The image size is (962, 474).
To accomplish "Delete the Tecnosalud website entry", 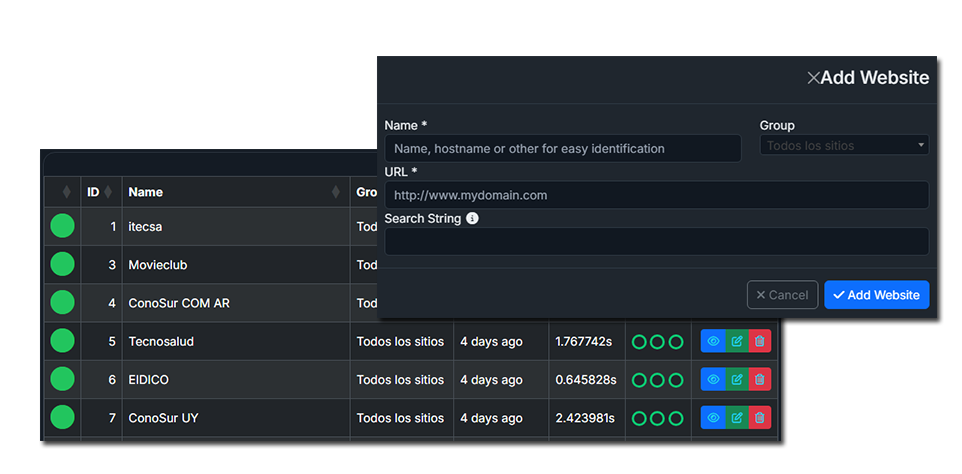I will pyautogui.click(x=760, y=342).
